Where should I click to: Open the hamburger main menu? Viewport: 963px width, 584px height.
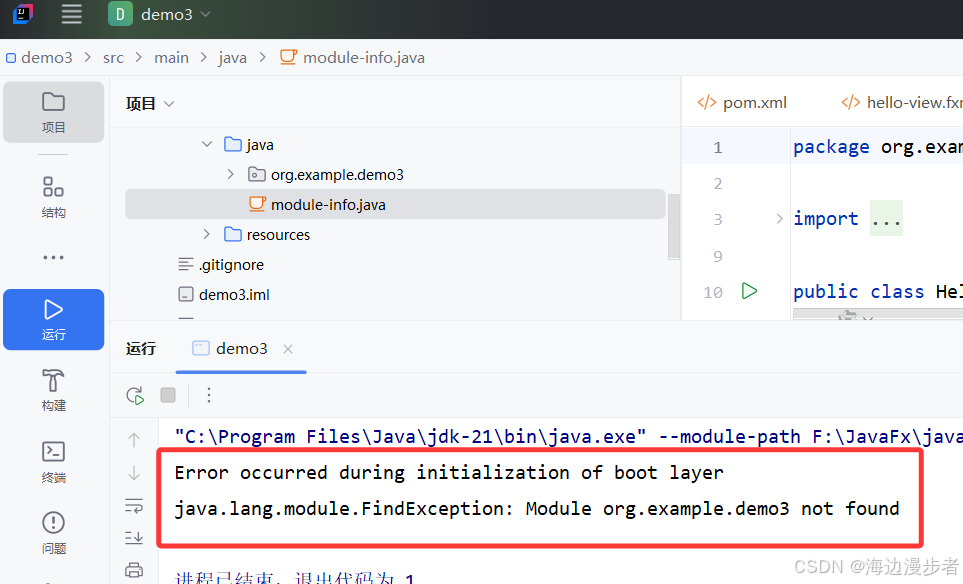pos(71,14)
